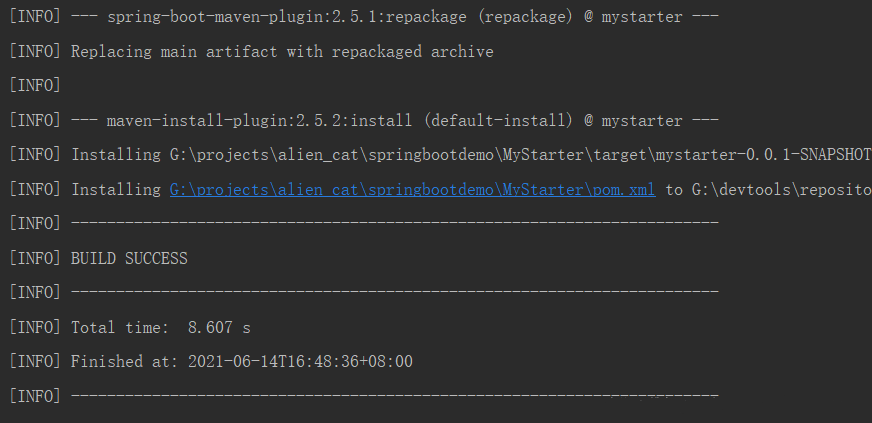Screen dimensions: 872x423
Task: Click the @ mystarter text on maven-install line
Action: 633,120
